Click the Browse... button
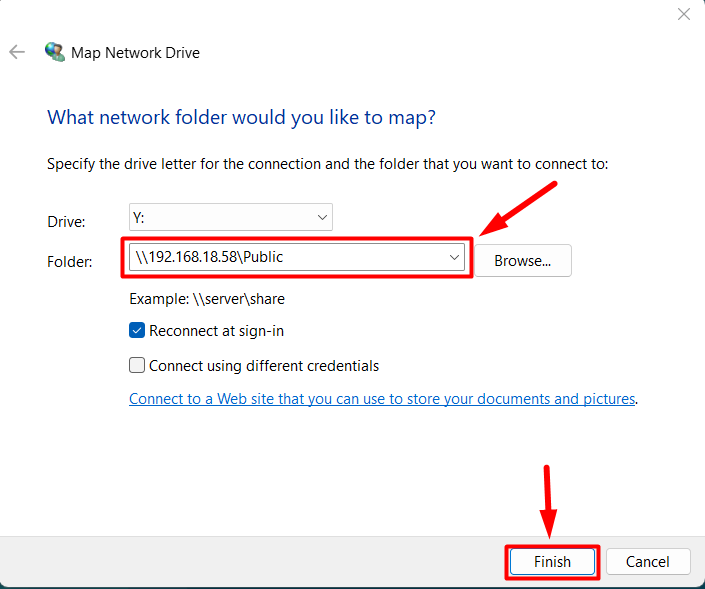The image size is (705, 589). [522, 260]
